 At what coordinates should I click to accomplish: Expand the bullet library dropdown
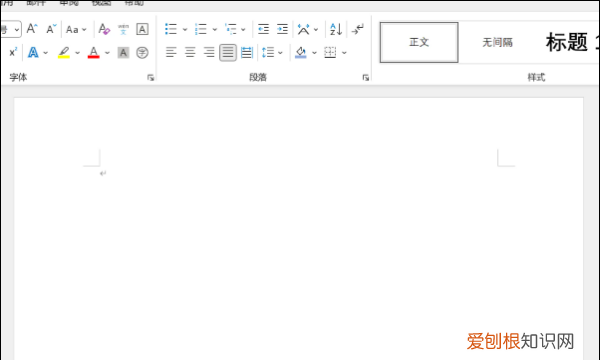coord(185,29)
